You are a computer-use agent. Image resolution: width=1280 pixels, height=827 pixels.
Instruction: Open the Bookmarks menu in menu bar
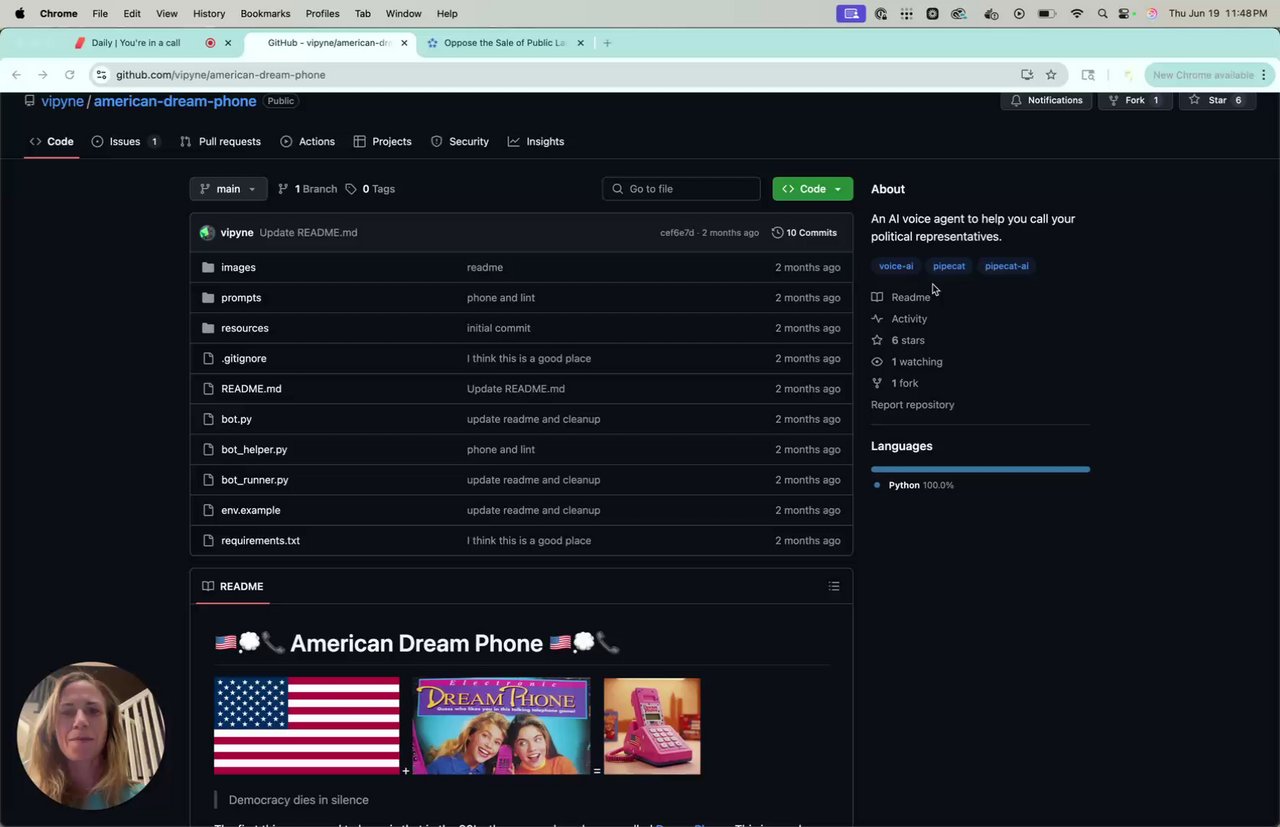coord(265,13)
